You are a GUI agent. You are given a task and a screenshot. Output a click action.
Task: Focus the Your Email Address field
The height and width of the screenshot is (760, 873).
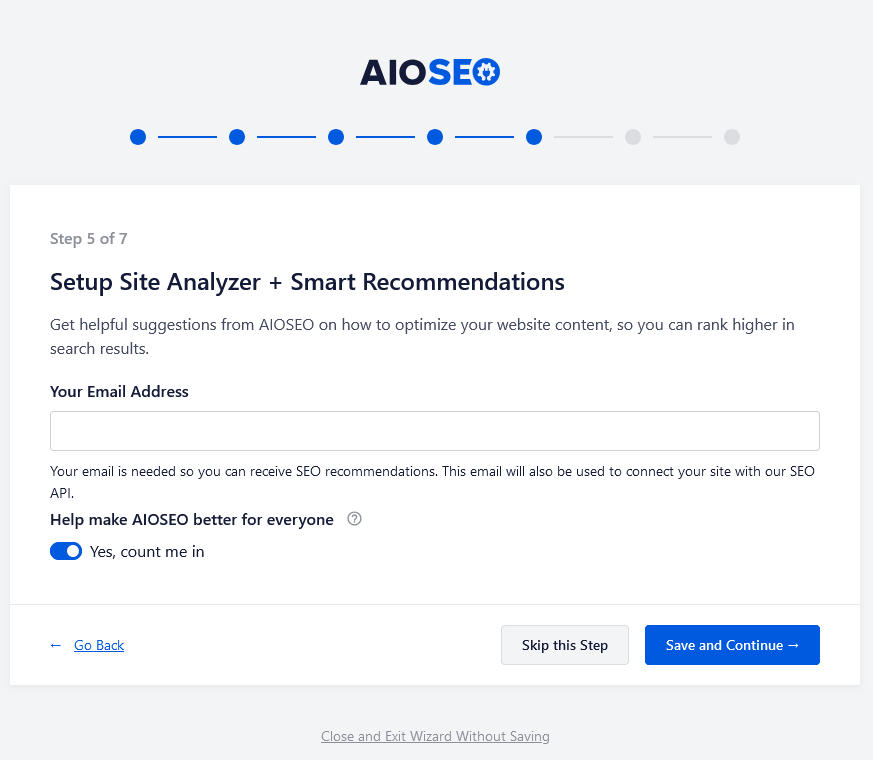click(x=435, y=431)
